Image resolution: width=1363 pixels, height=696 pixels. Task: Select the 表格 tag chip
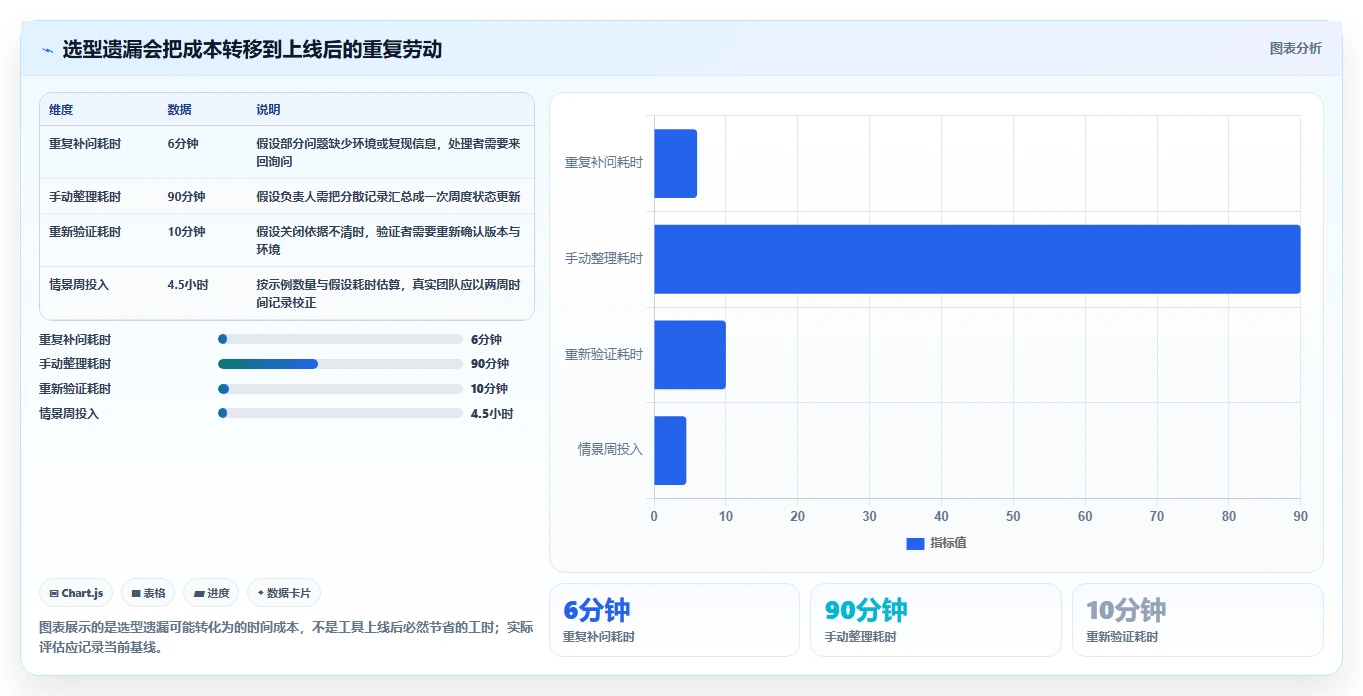point(148,593)
